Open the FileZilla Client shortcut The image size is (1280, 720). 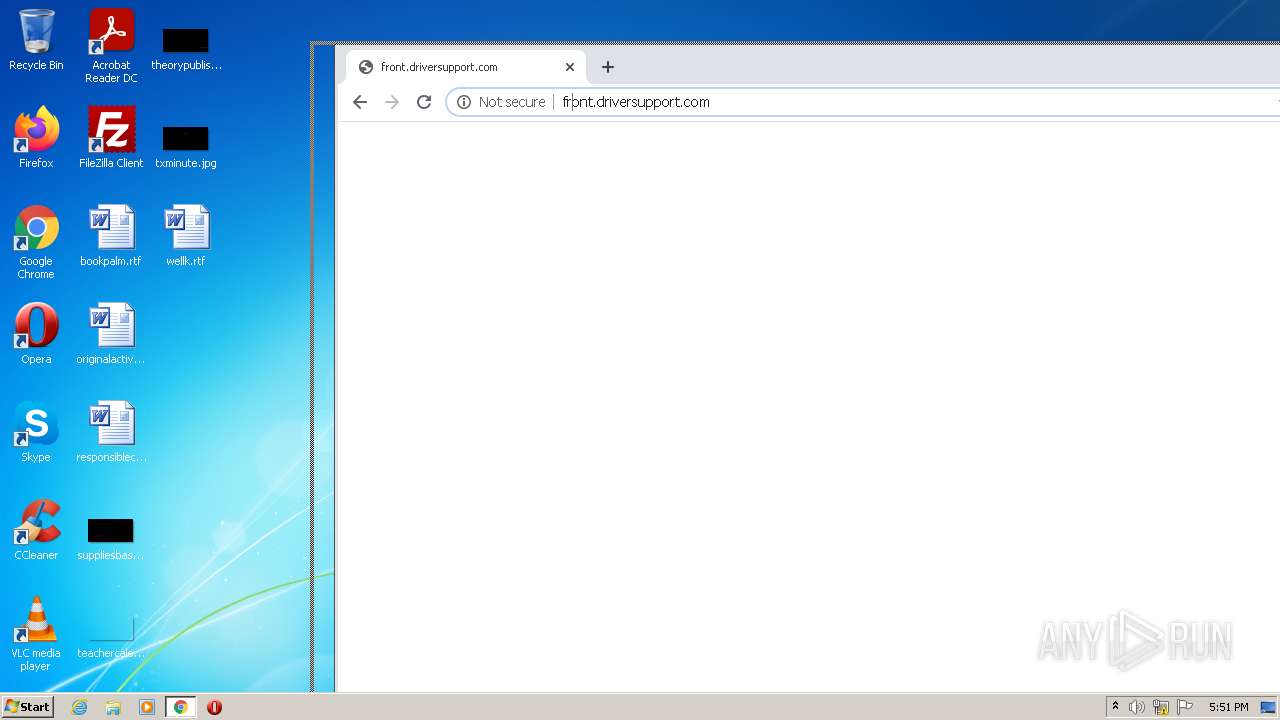tap(111, 138)
